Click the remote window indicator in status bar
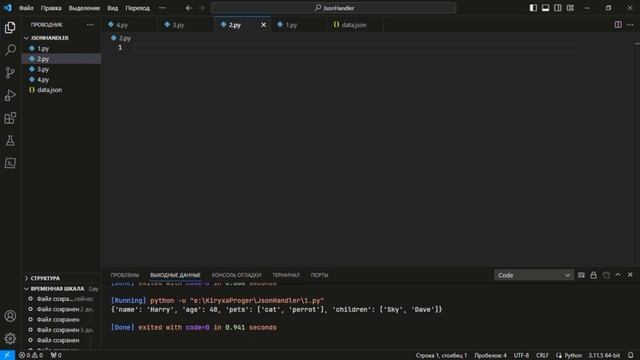 pos(7,355)
